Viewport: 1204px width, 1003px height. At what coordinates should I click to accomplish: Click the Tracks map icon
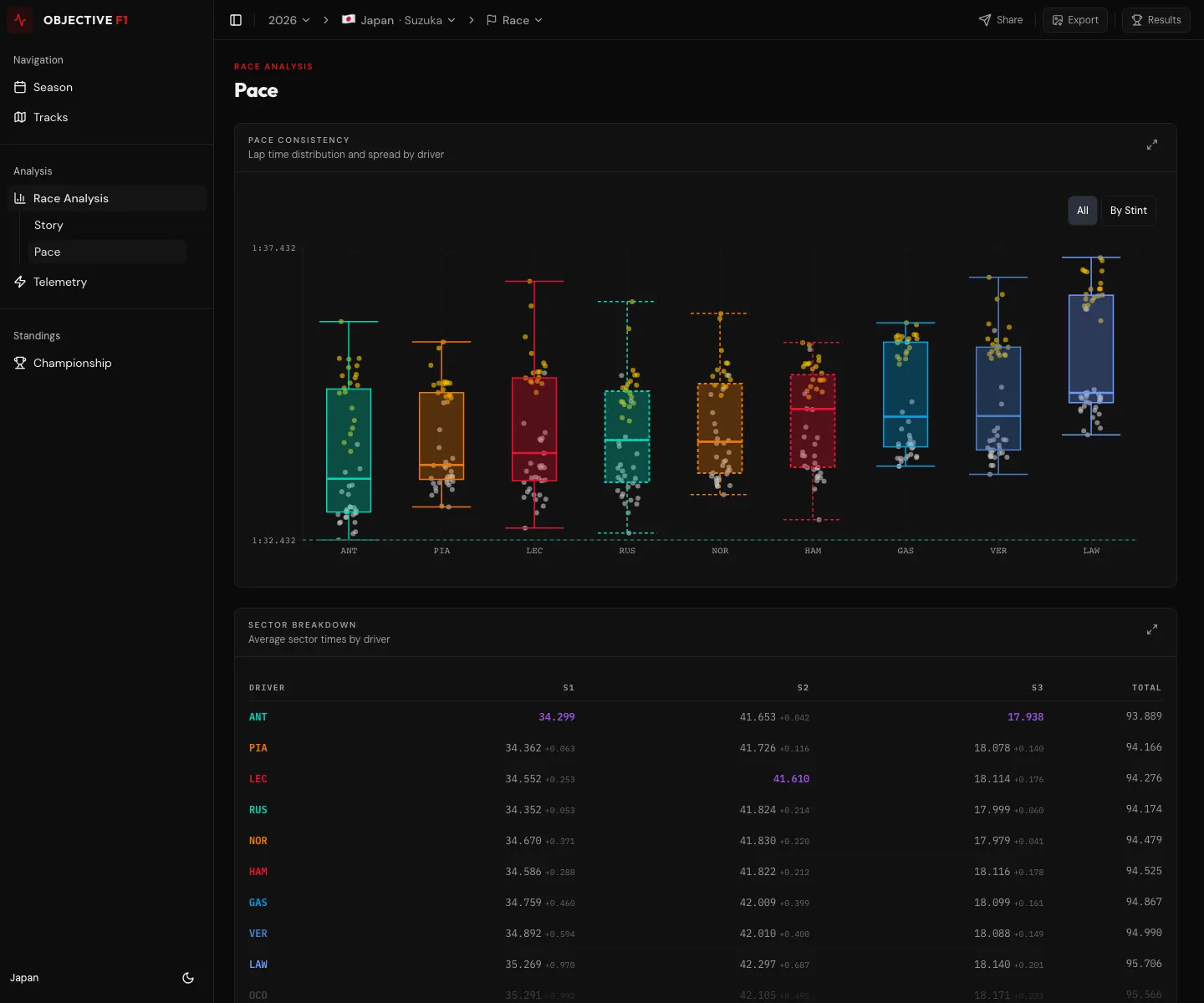coord(20,117)
